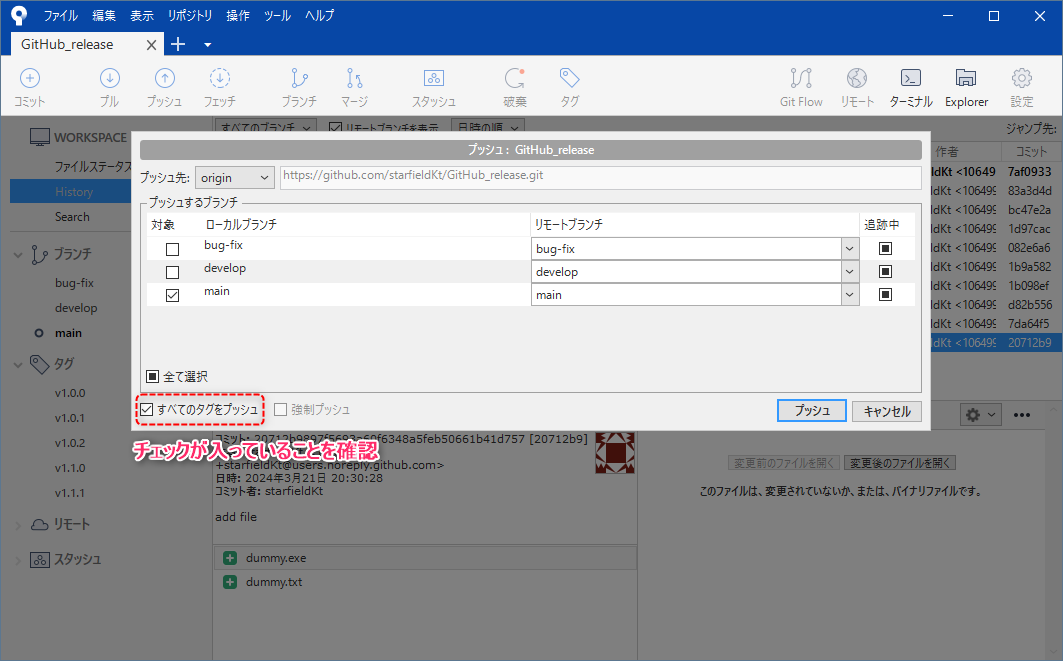Open the Edit (編集) menu
Viewport: 1063px width, 661px height.
104,16
